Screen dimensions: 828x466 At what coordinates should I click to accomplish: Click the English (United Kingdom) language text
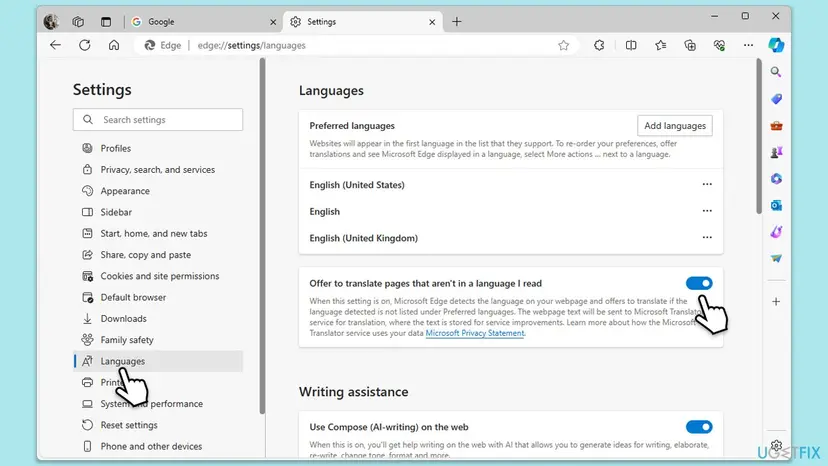[363, 238]
